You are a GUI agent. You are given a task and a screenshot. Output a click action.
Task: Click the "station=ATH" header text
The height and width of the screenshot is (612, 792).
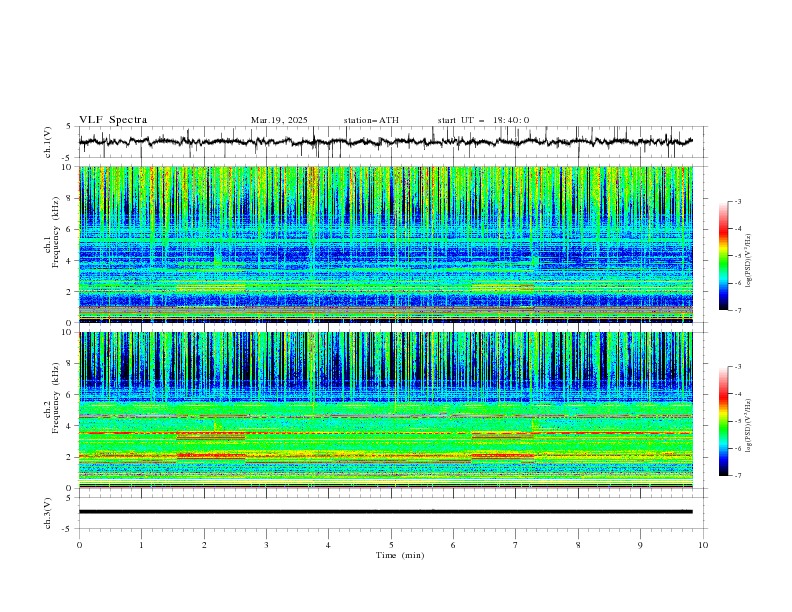371,120
